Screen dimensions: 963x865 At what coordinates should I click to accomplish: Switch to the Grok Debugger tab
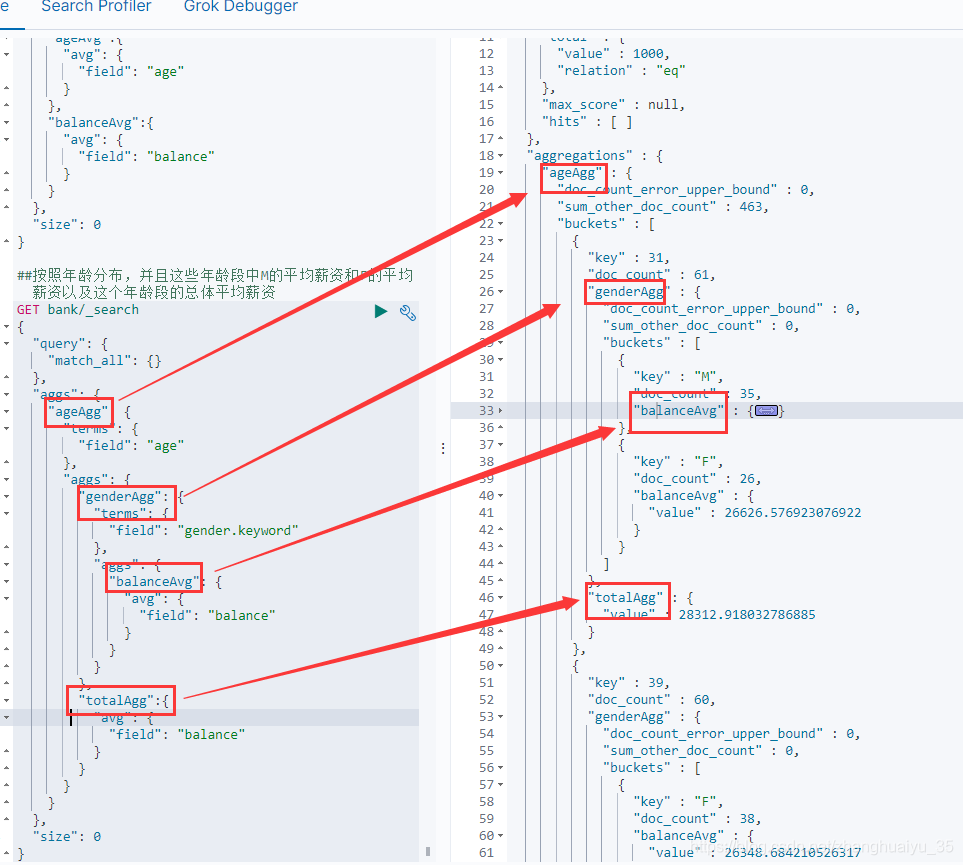(x=240, y=8)
